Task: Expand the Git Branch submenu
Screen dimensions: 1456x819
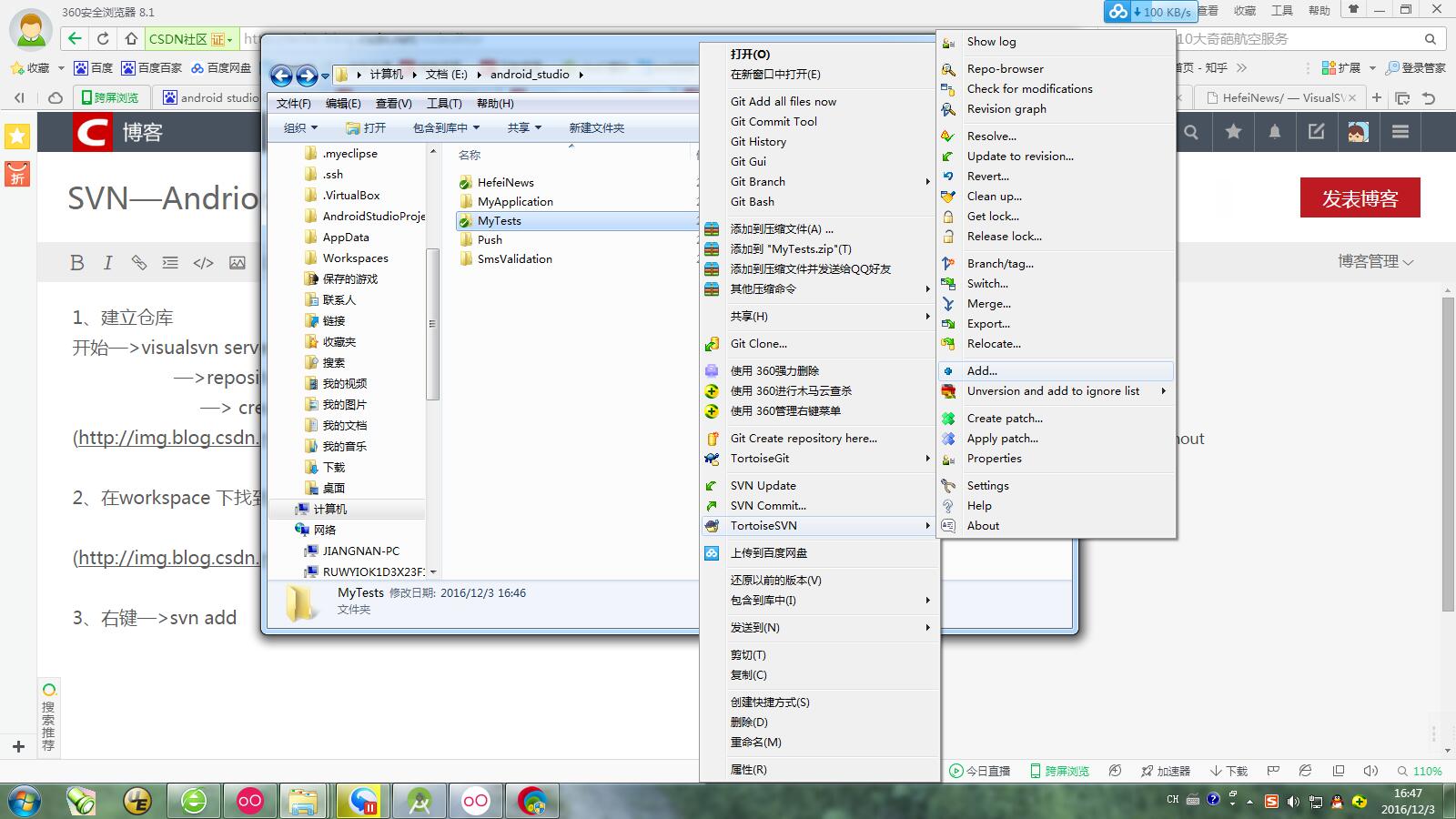Action: (927, 182)
